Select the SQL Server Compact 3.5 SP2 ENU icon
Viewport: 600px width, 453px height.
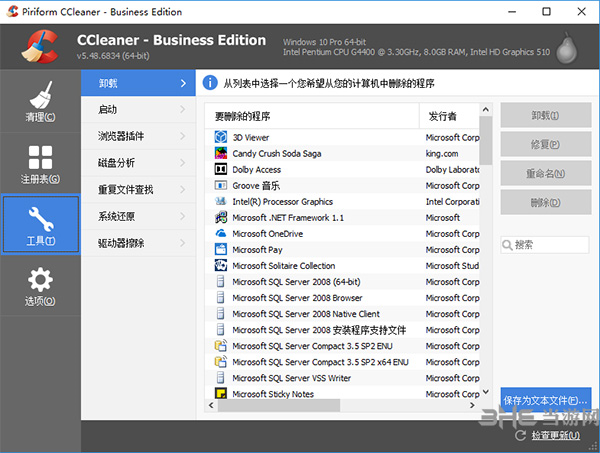point(221,346)
